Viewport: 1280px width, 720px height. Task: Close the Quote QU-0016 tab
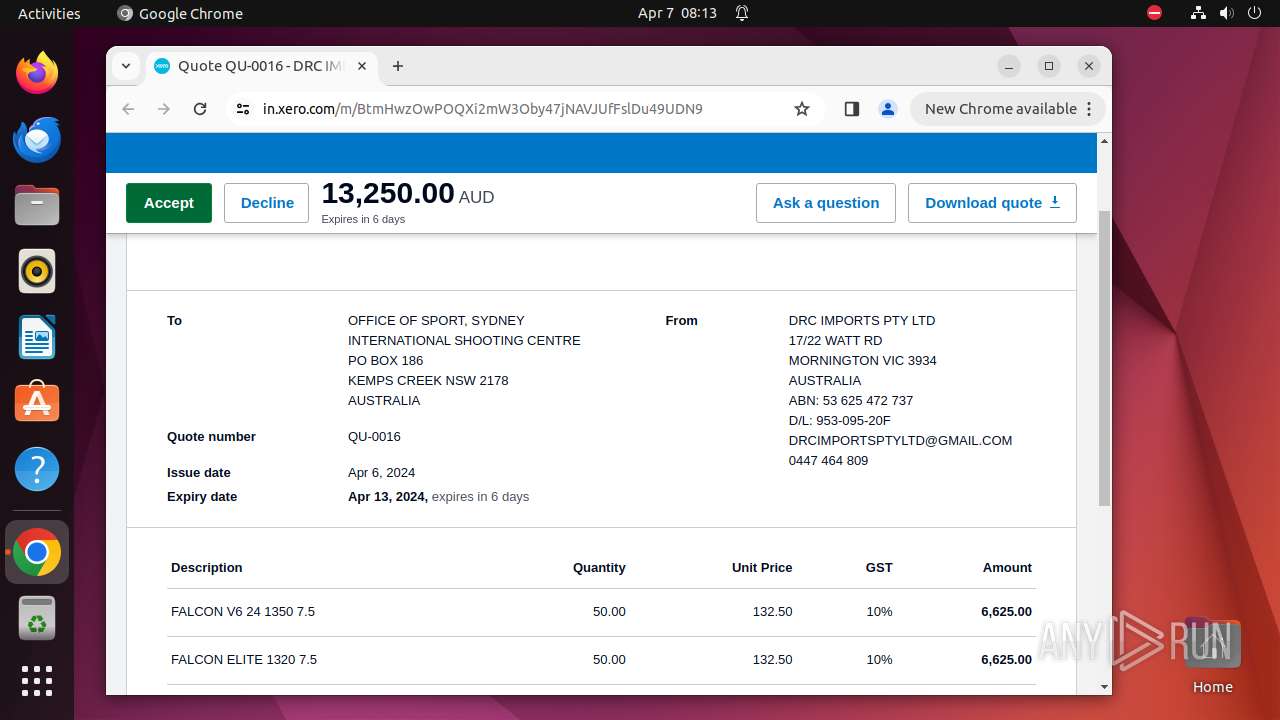point(362,66)
